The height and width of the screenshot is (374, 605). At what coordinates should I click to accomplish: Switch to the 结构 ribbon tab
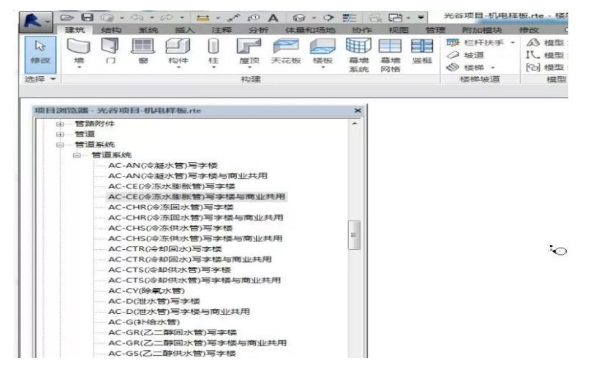click(x=111, y=30)
